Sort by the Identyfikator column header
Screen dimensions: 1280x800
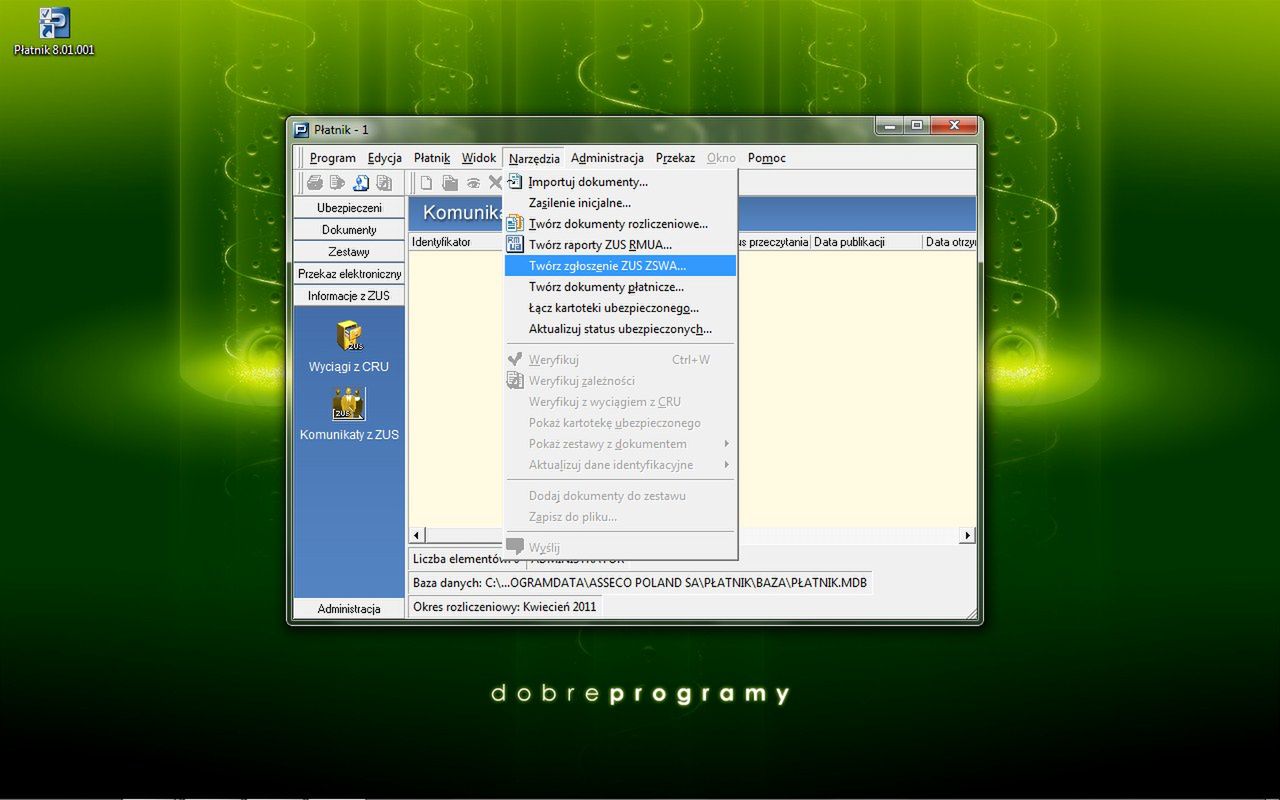(456, 242)
